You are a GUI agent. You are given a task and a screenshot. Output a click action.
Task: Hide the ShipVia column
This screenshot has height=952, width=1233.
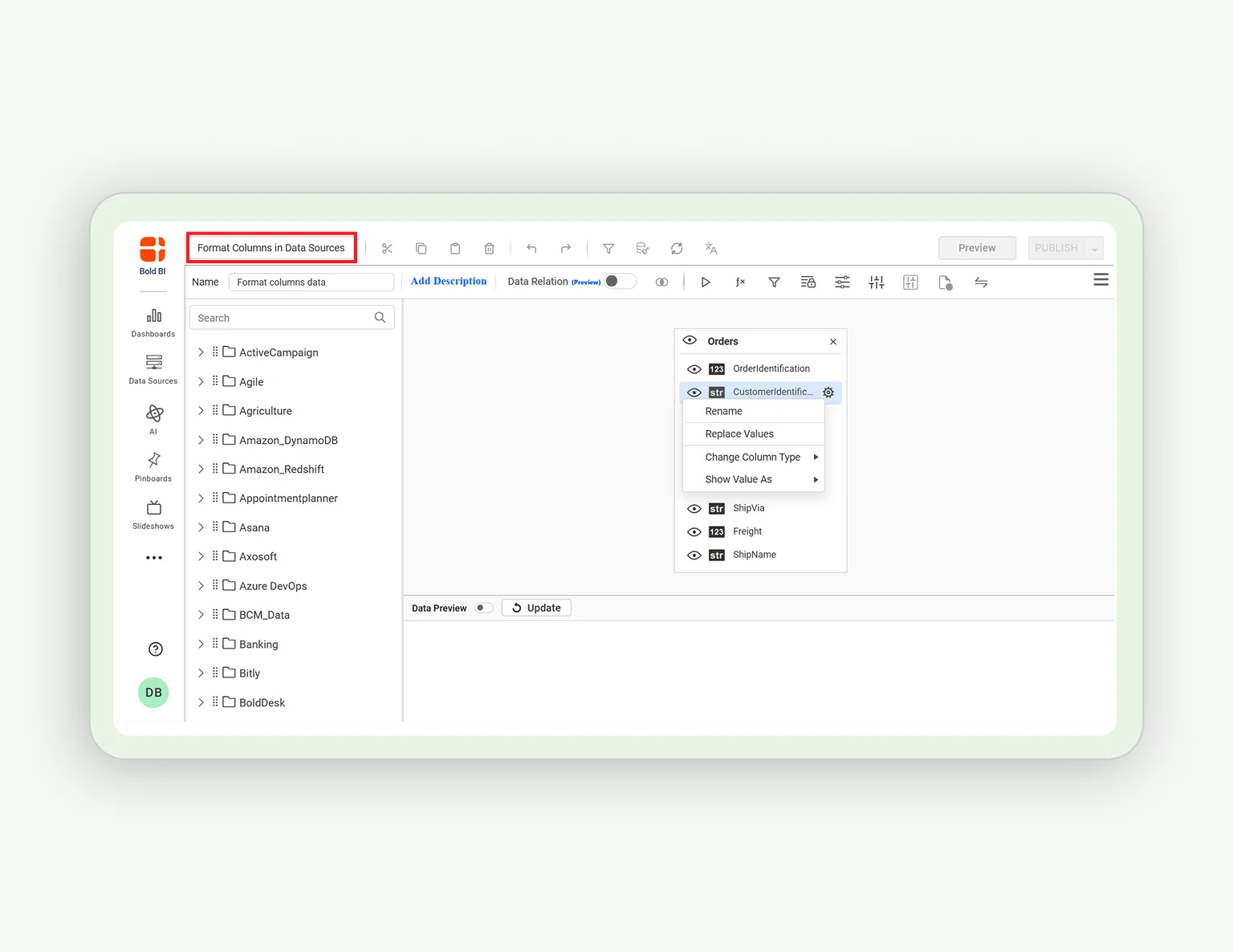[x=694, y=509]
